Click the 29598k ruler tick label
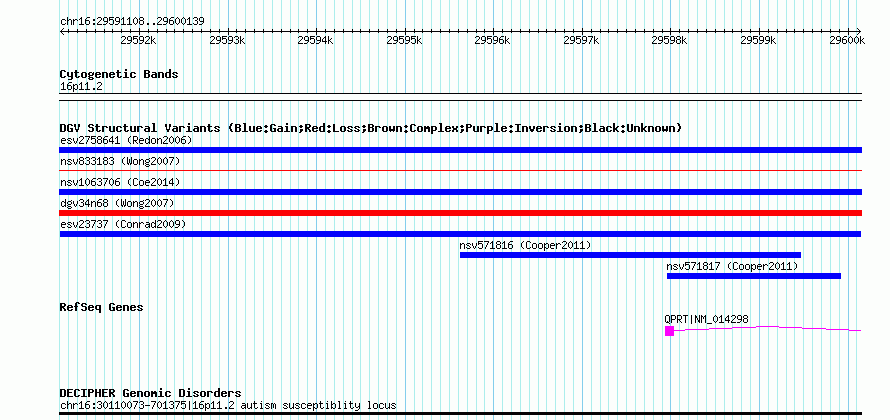Image resolution: width=890 pixels, height=420 pixels. coord(670,40)
